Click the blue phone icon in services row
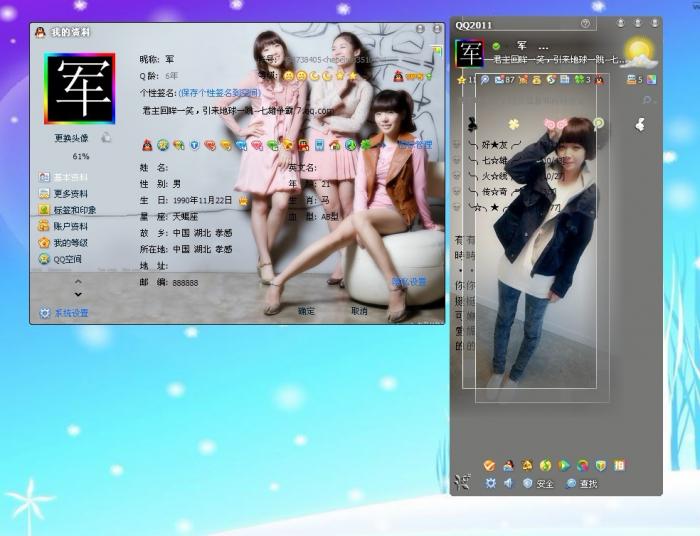 click(x=319, y=145)
